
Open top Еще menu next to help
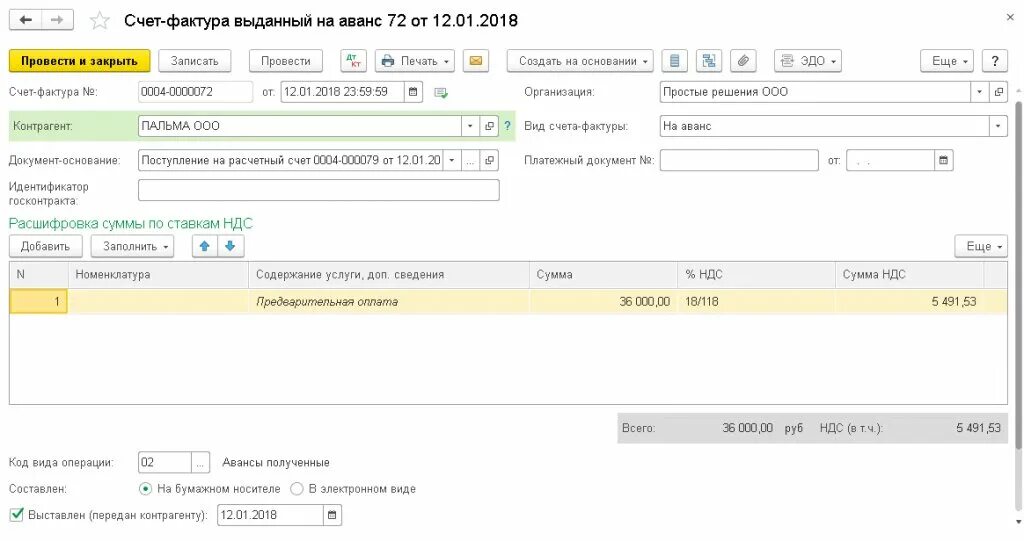click(947, 61)
